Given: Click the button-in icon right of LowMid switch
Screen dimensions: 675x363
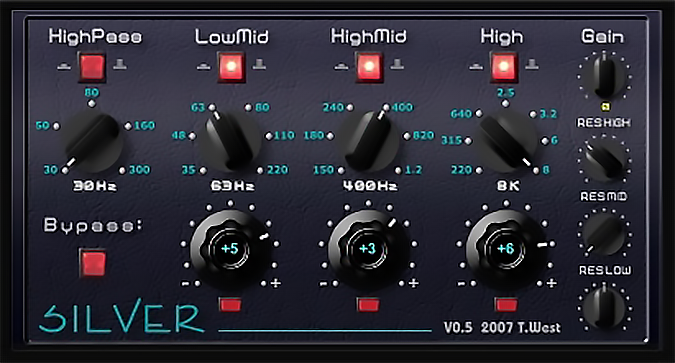Looking at the screenshot, I should (259, 65).
